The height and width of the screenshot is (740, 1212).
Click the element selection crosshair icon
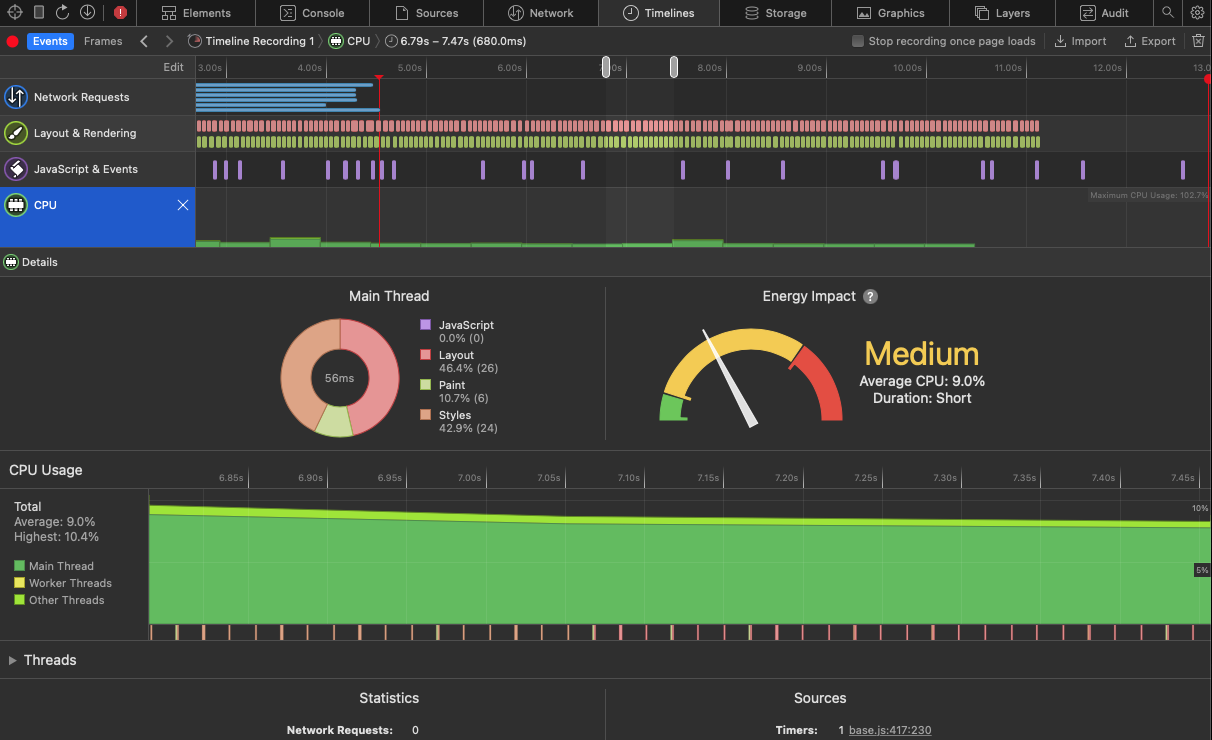tap(15, 13)
